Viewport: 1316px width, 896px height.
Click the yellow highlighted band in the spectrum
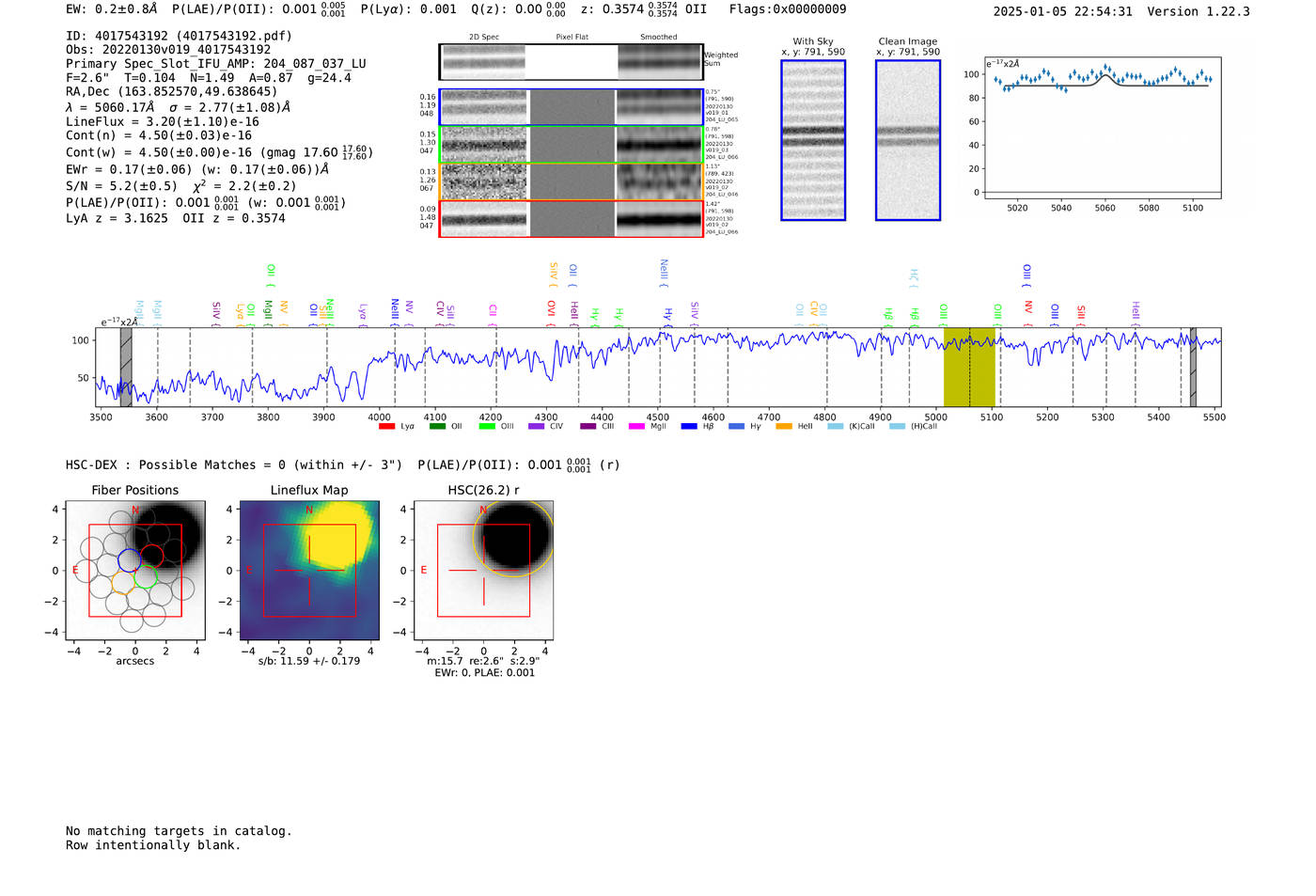[969, 367]
